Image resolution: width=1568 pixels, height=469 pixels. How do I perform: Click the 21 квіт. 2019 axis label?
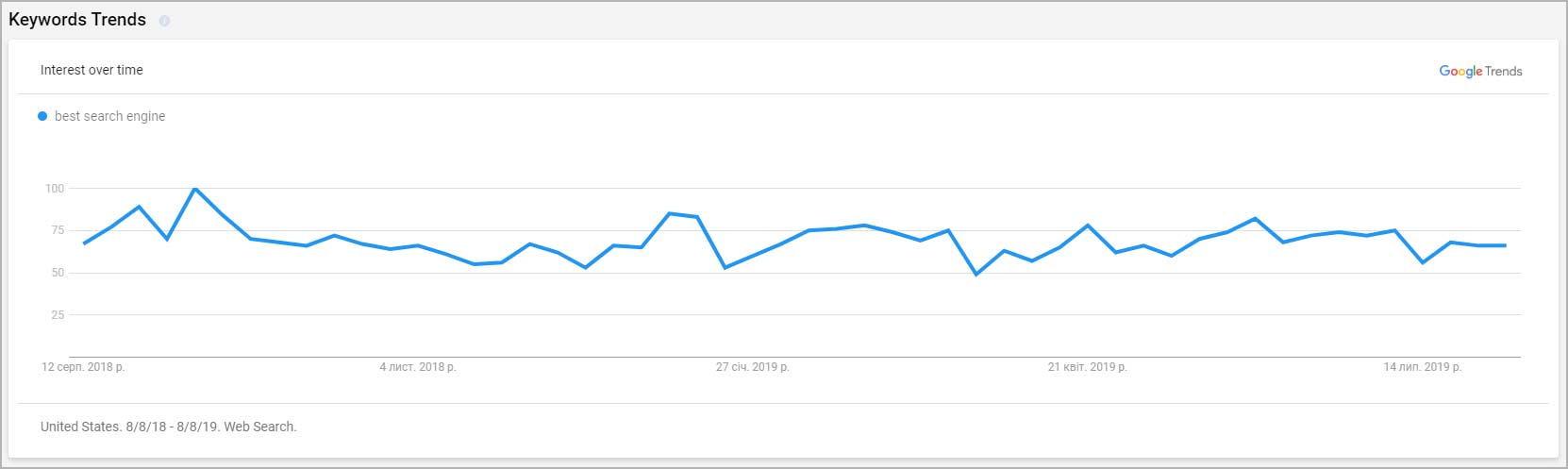coord(1087,367)
